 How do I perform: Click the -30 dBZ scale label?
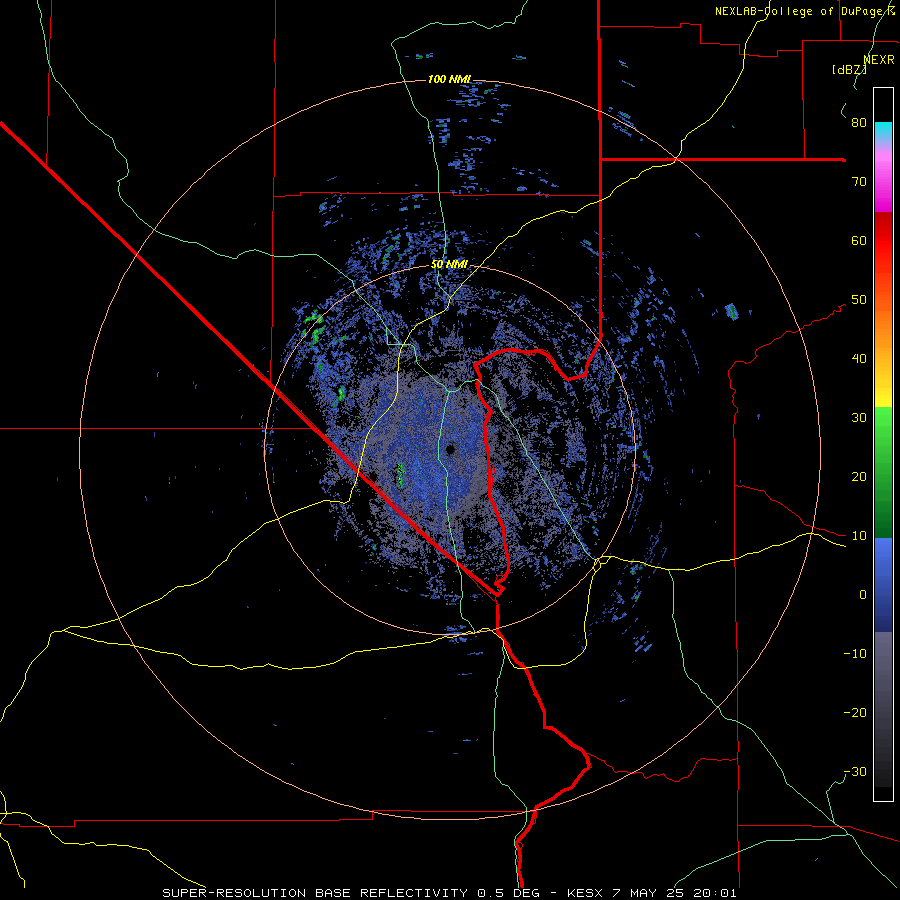[x=855, y=772]
